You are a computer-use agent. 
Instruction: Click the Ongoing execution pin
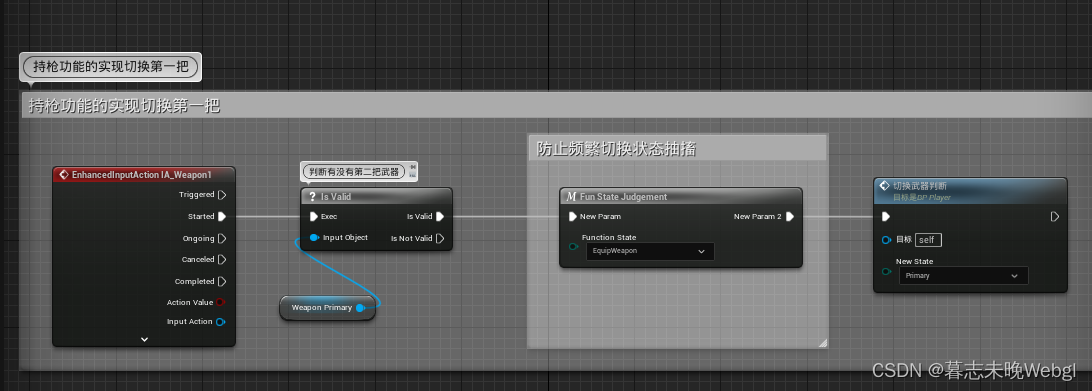(x=222, y=238)
